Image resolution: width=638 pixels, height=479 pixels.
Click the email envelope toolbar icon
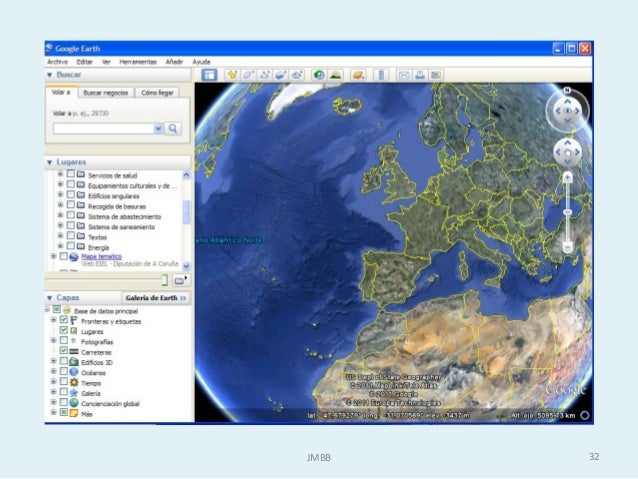click(404, 75)
